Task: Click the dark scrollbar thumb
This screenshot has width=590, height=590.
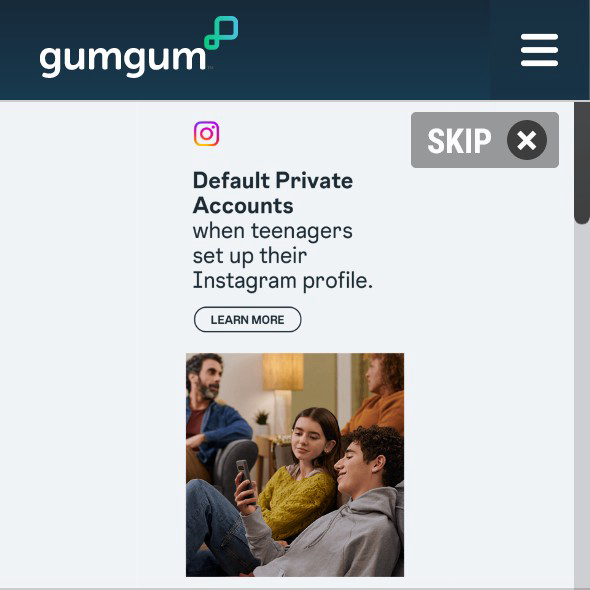Action: pos(582,163)
